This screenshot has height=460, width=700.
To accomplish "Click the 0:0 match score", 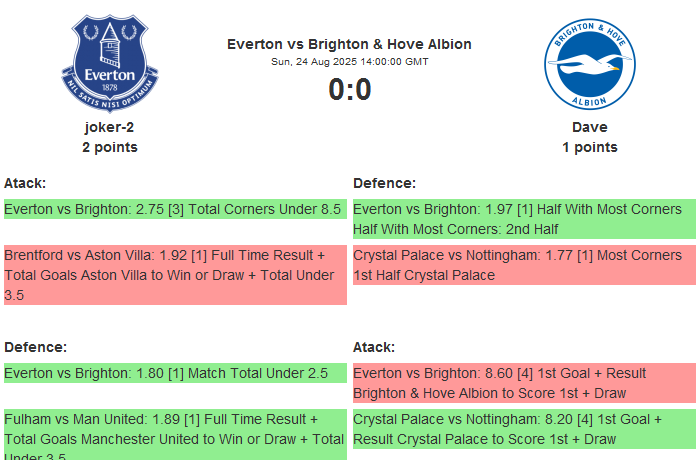I will 349,90.
